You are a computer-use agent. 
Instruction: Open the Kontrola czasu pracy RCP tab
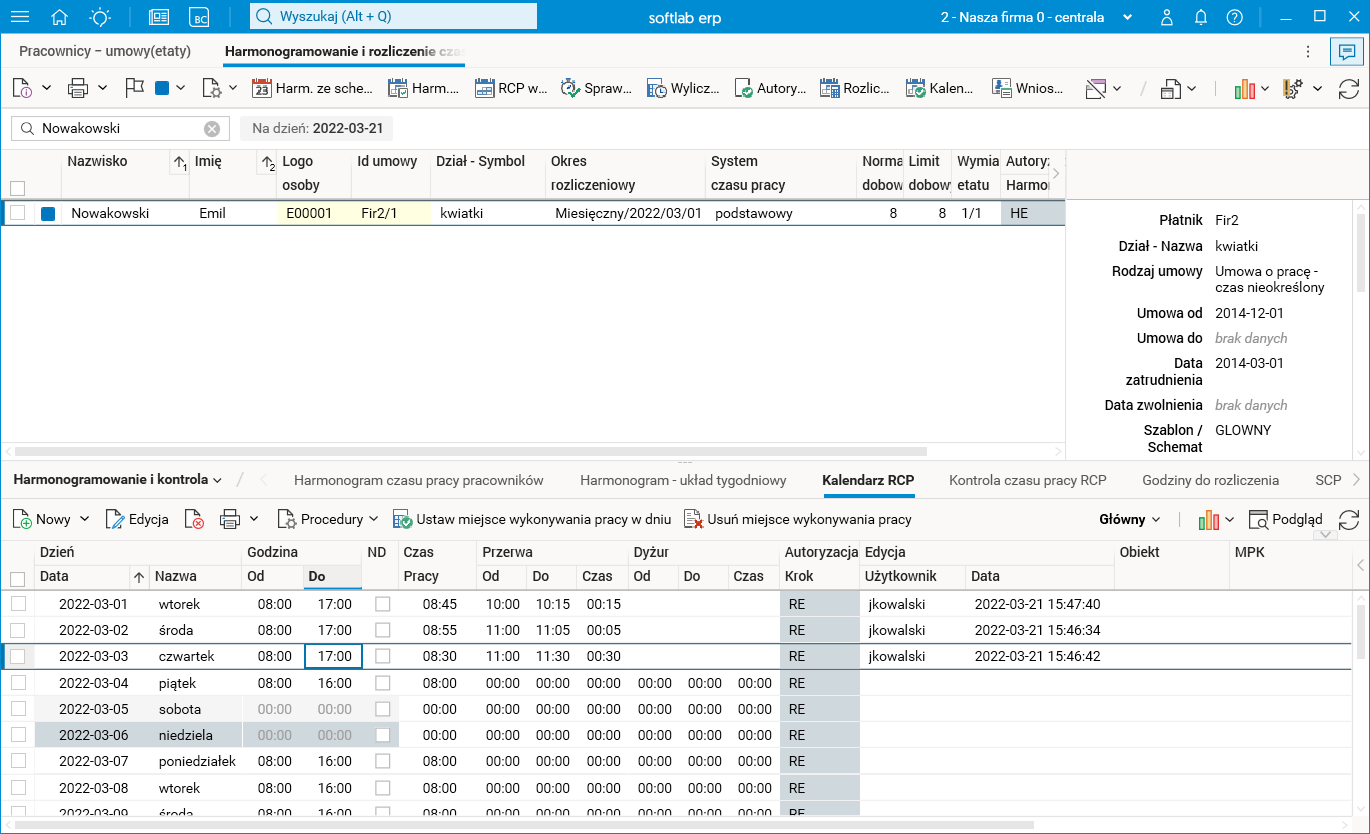point(1028,480)
